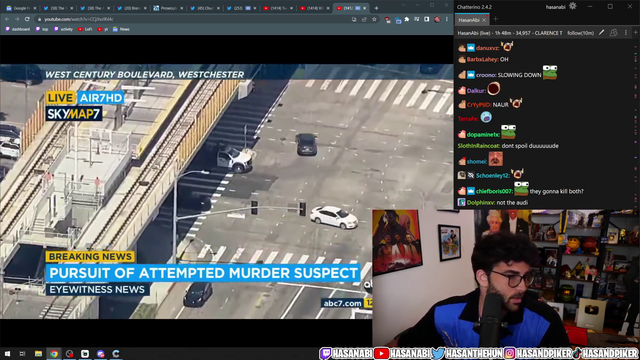Open the yt bookmark

pos(103,29)
